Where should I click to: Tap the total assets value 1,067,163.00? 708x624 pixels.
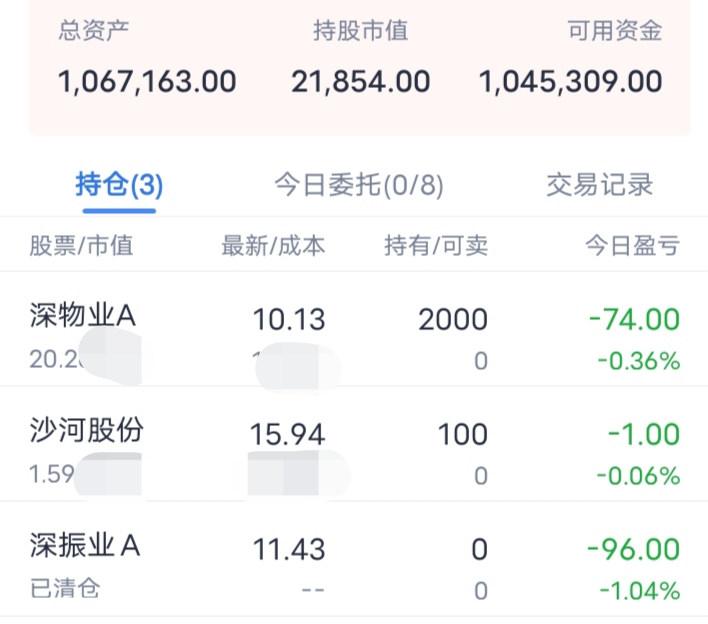coord(148,81)
